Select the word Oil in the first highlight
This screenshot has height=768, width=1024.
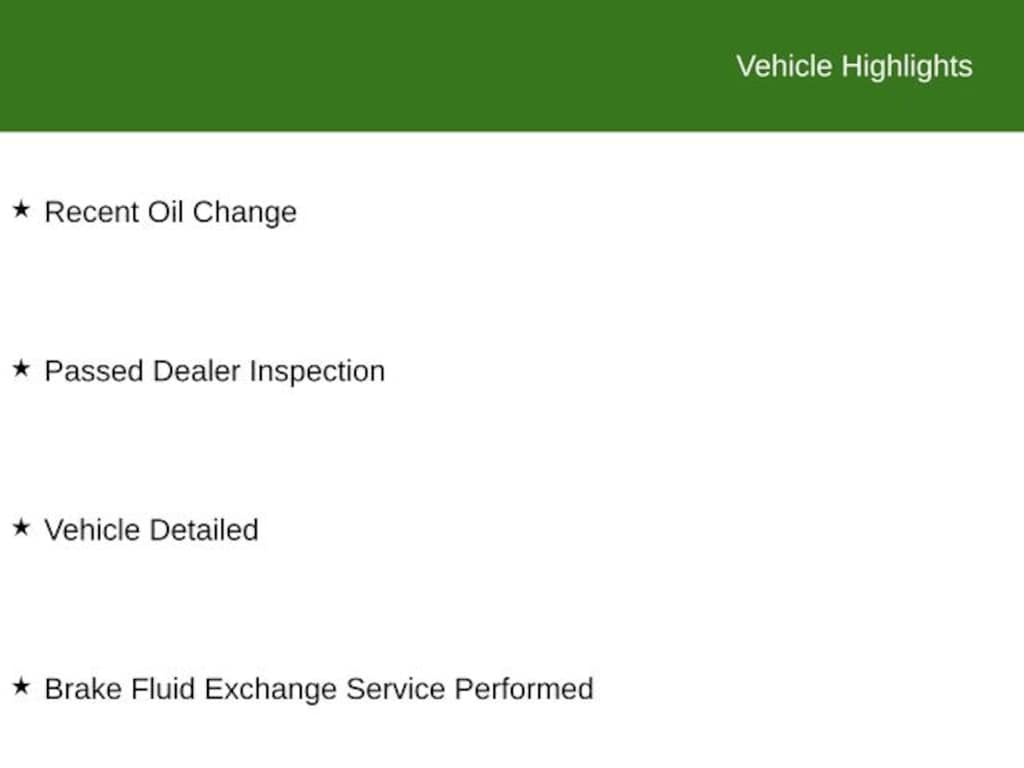(x=165, y=212)
